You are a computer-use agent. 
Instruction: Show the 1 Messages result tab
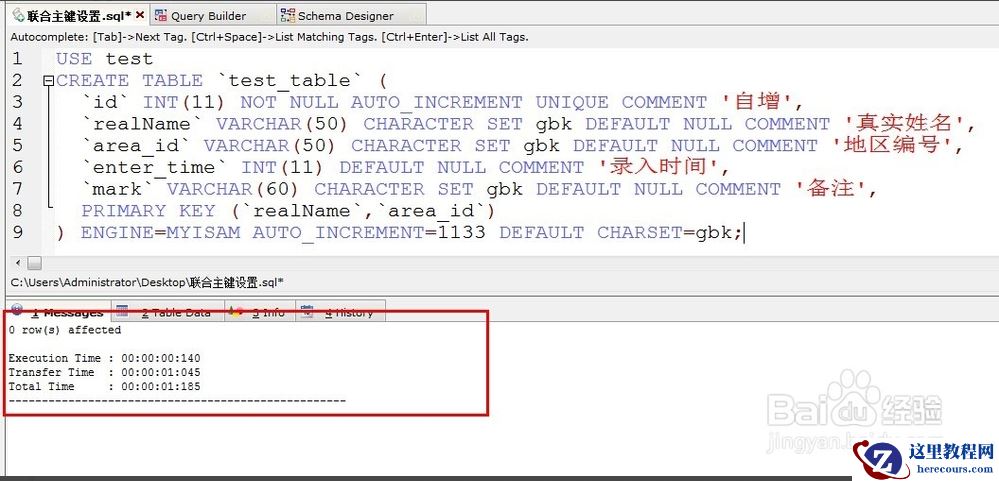57,313
